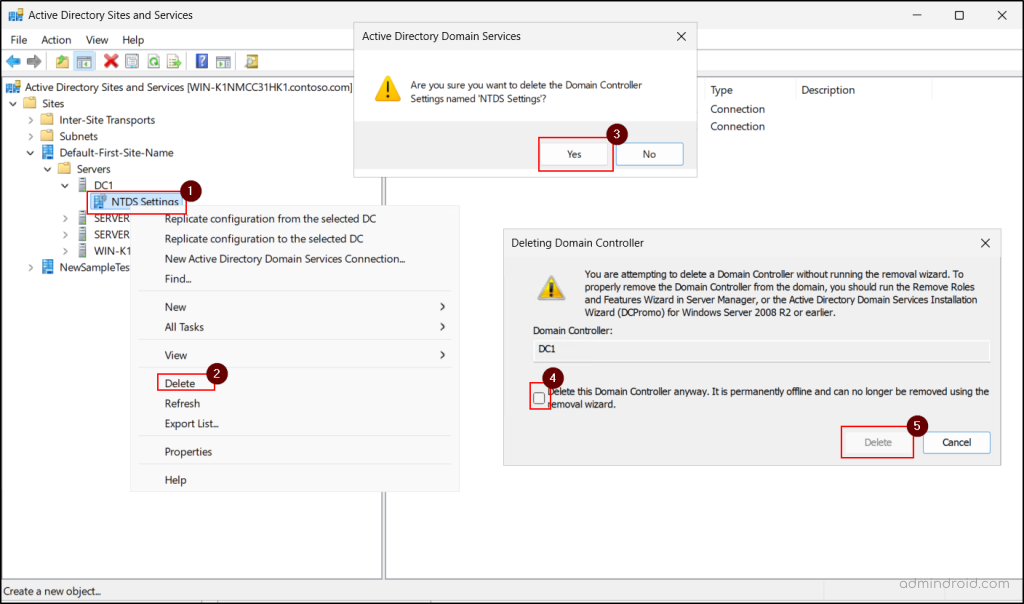
Task: Click Cancel in Deleting Domain Controller dialog
Action: 956,442
